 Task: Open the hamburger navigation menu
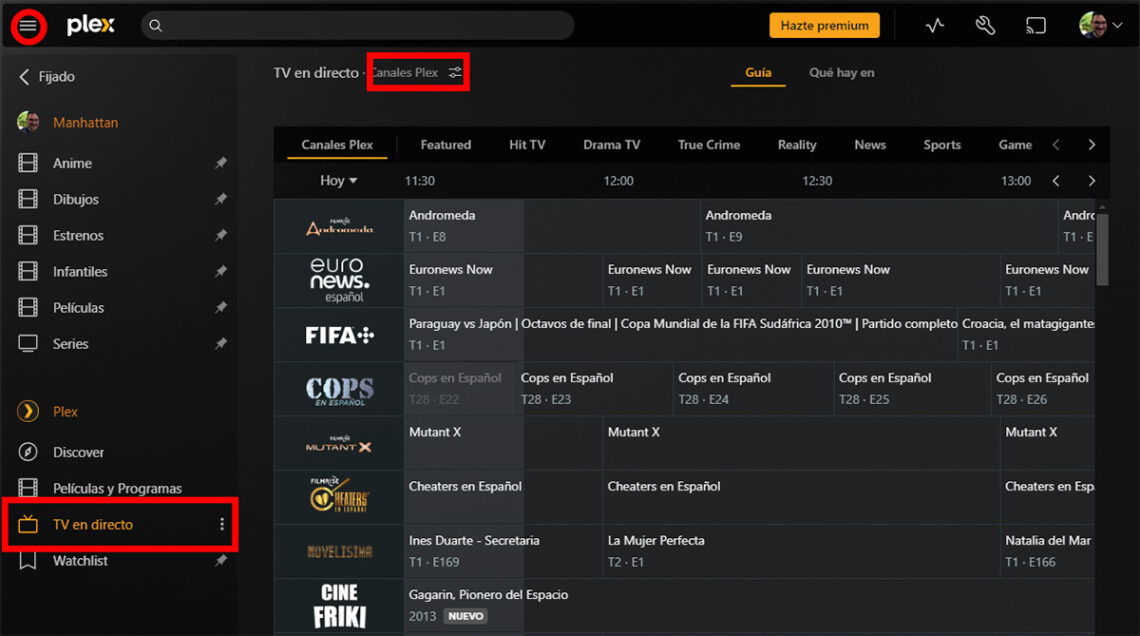tap(27, 25)
